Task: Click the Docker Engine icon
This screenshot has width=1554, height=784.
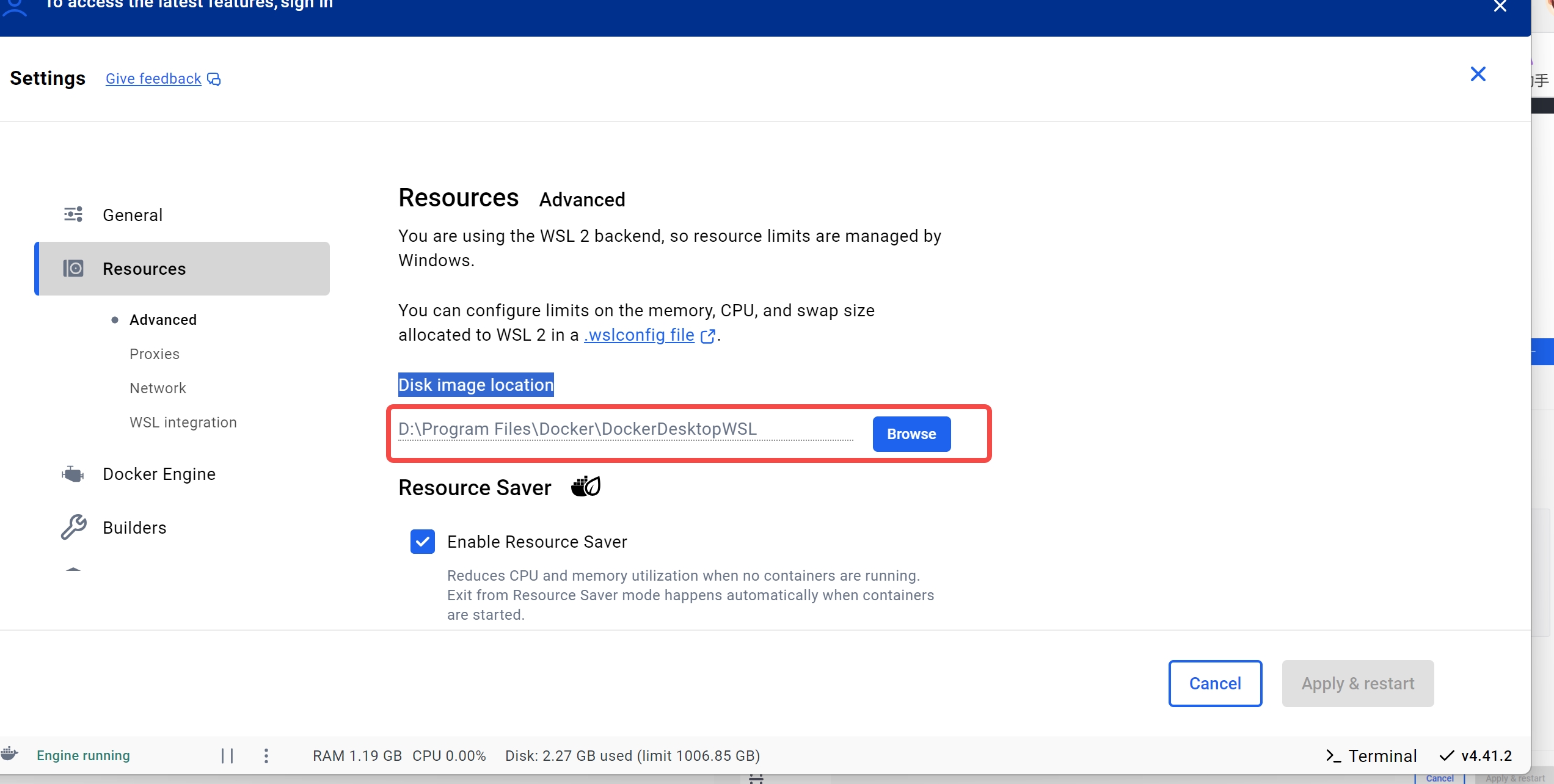Action: pos(73,474)
